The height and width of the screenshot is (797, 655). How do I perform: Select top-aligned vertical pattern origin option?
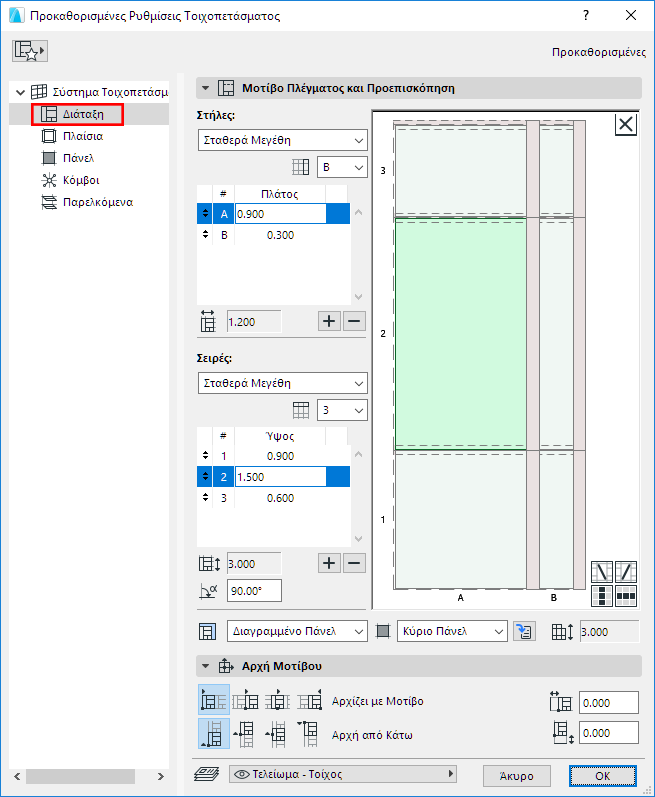pyautogui.click(x=308, y=734)
